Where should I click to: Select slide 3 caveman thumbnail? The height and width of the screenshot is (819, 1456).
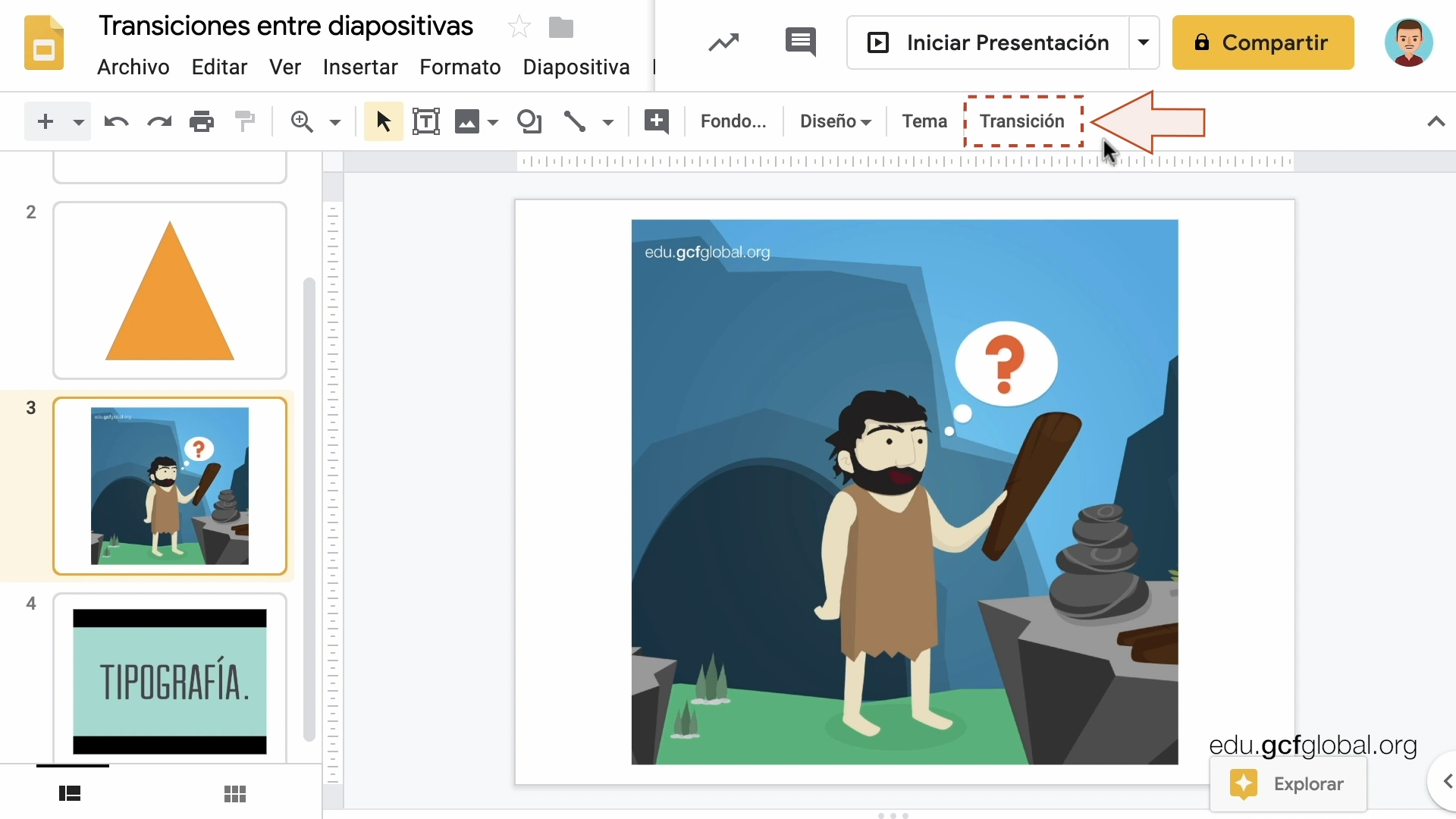[170, 486]
